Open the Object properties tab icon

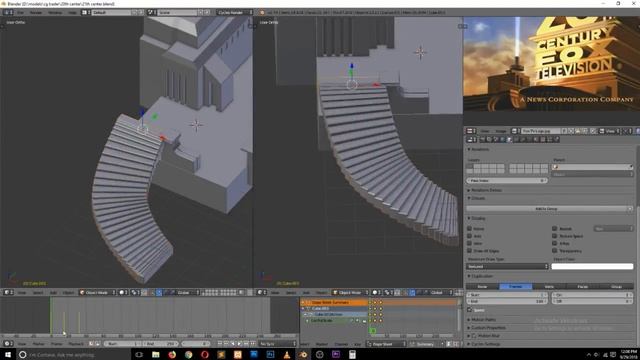pos(509,140)
